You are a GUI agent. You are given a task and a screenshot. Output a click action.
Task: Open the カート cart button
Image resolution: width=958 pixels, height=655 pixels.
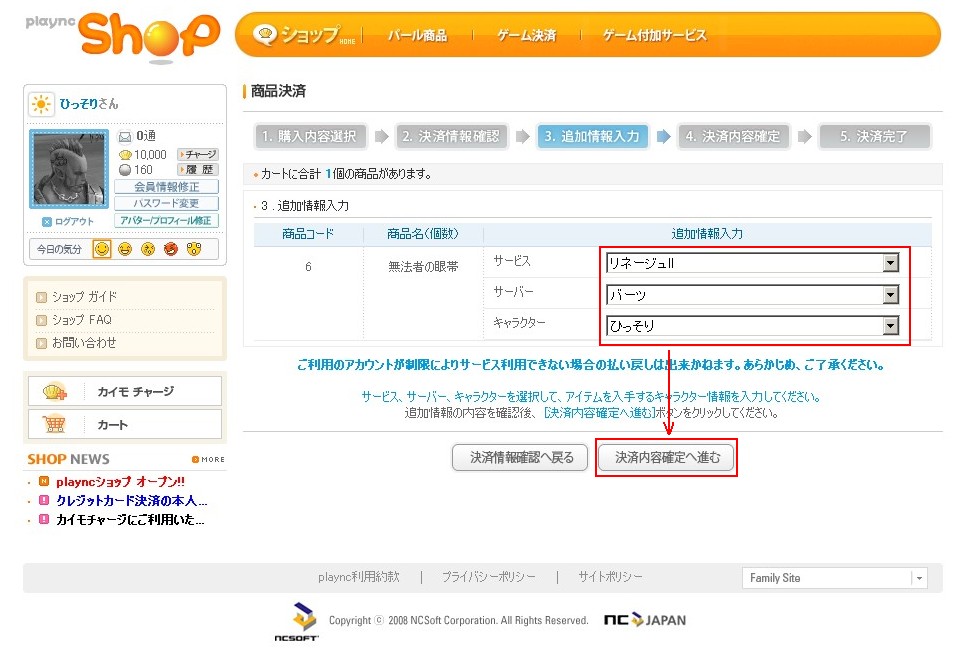[125, 424]
